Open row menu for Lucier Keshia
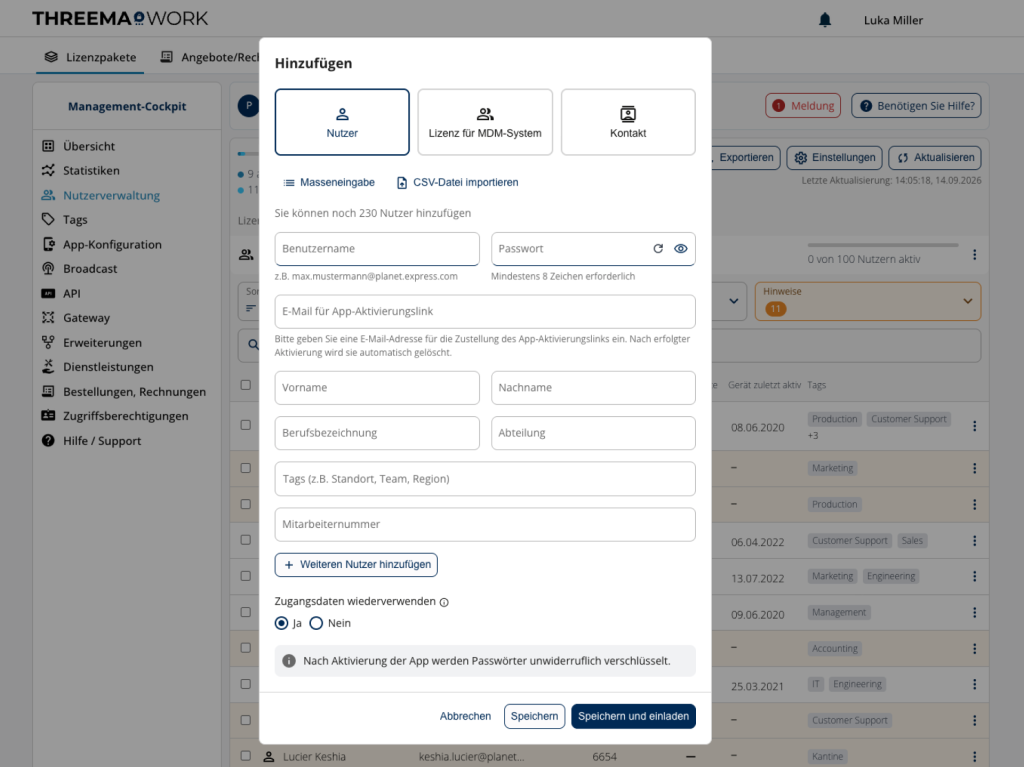Viewport: 1024px width, 767px height. [974, 757]
